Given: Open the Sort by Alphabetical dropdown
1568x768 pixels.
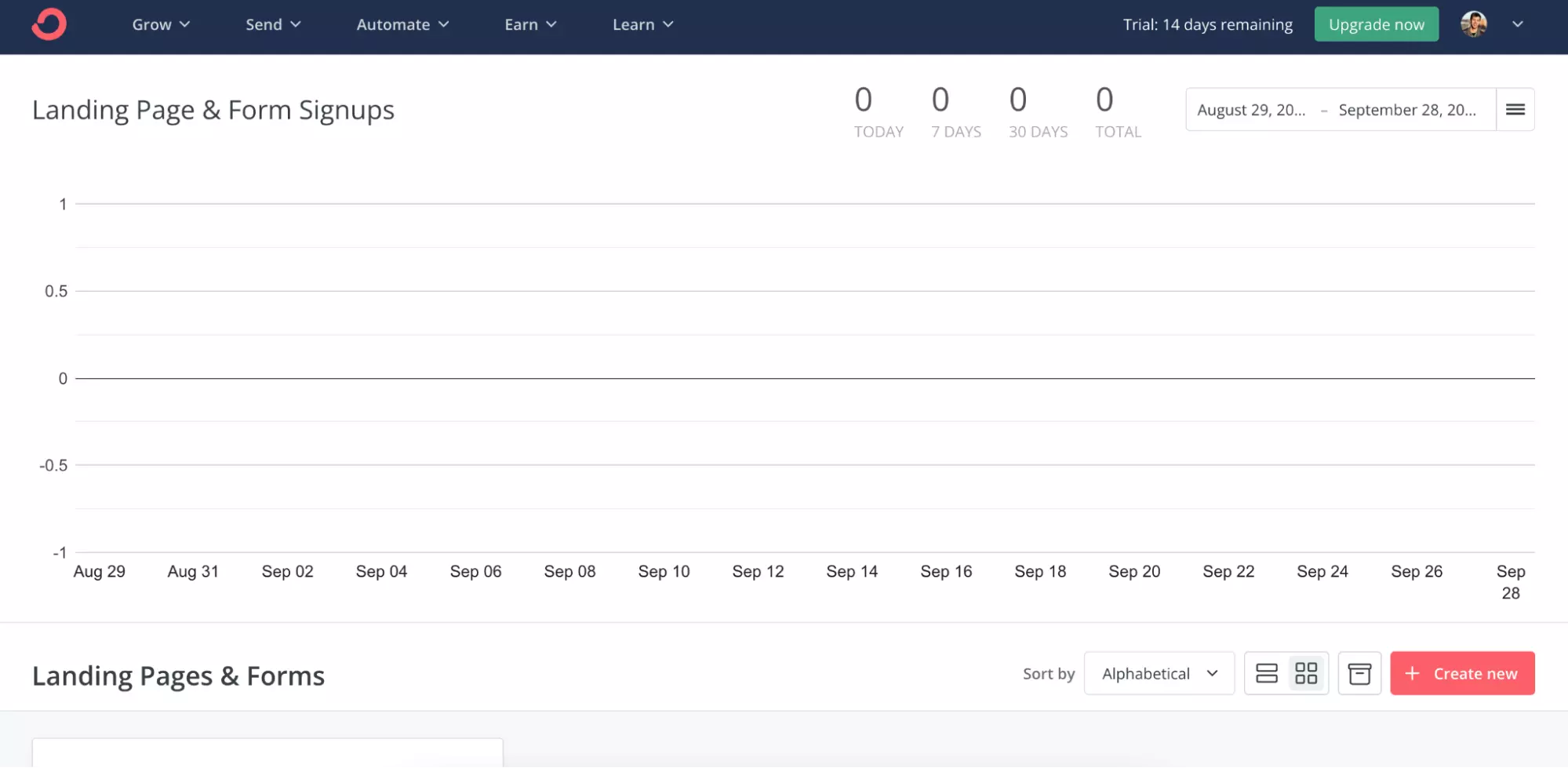Looking at the screenshot, I should (x=1159, y=673).
